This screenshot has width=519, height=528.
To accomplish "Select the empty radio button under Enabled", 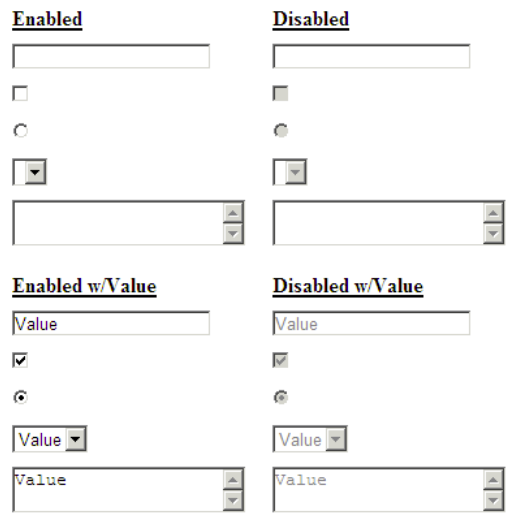I will 21,130.
